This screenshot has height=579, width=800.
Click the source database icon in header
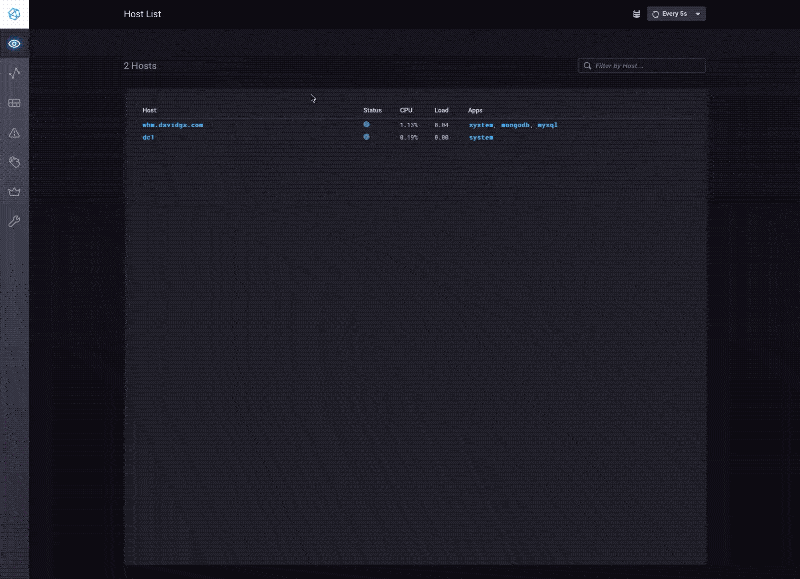(x=636, y=14)
